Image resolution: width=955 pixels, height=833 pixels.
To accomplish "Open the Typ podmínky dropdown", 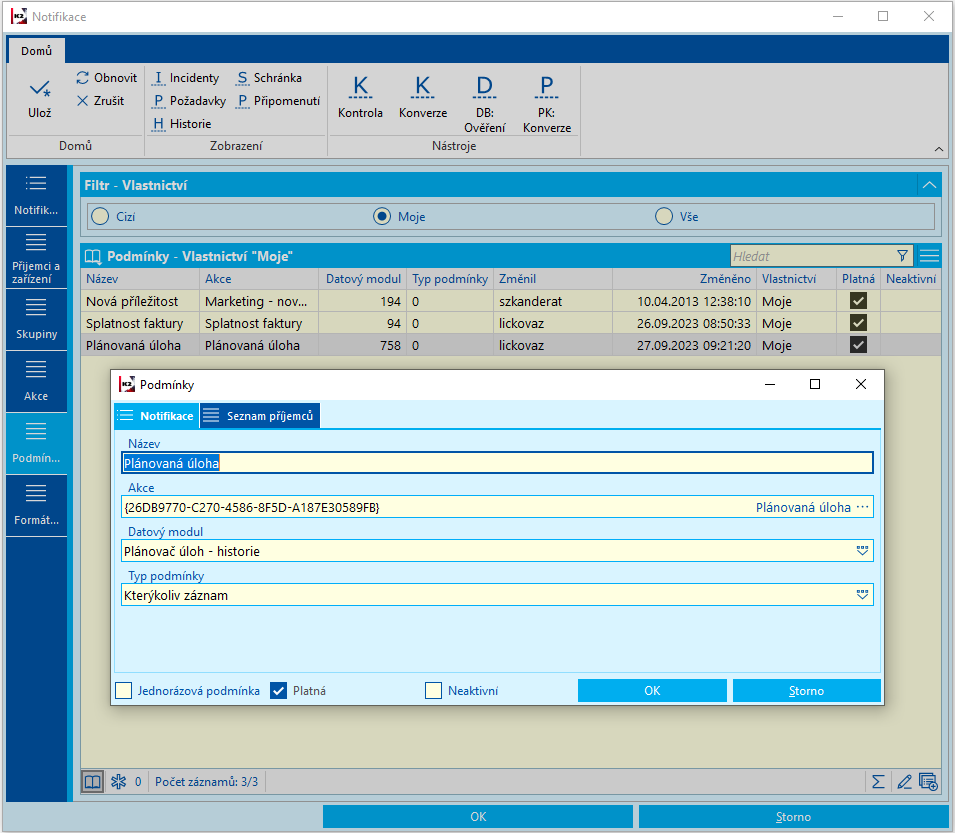I will pos(862,595).
